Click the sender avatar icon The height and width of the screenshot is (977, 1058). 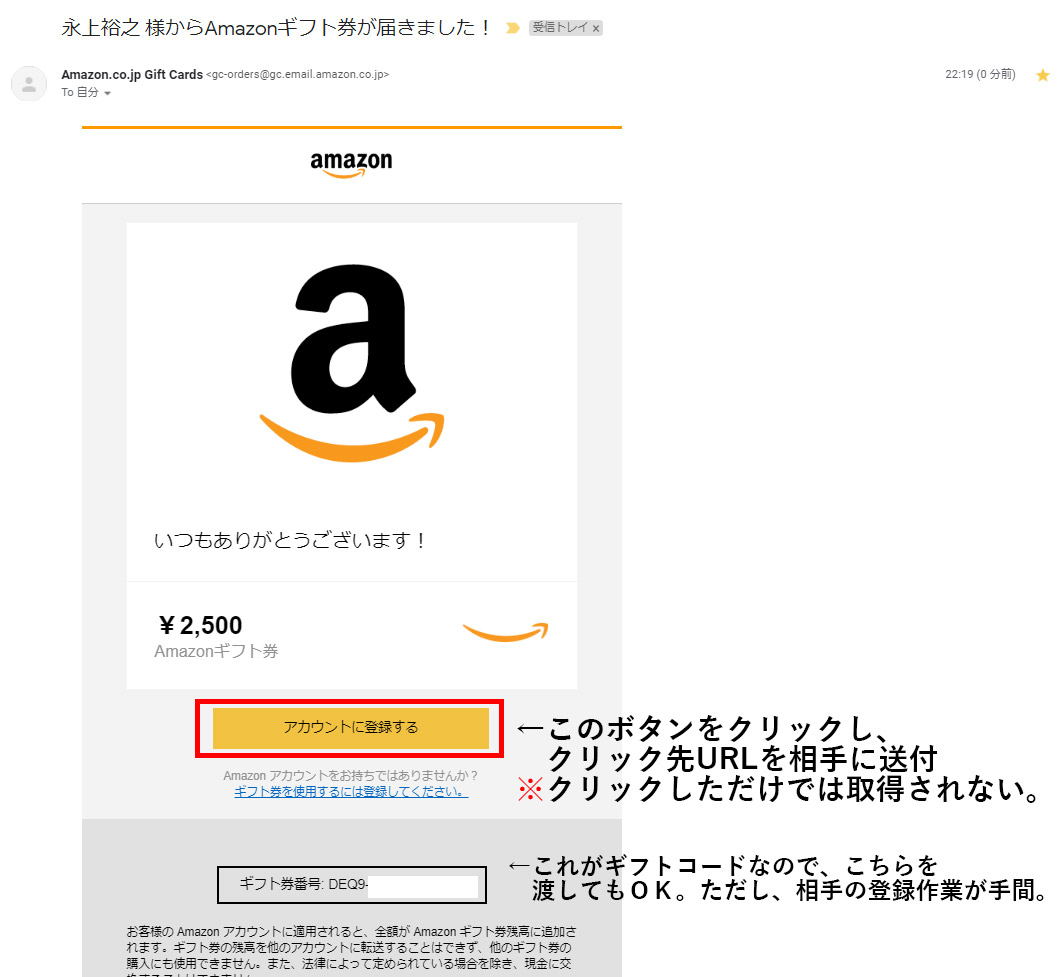click(29, 84)
